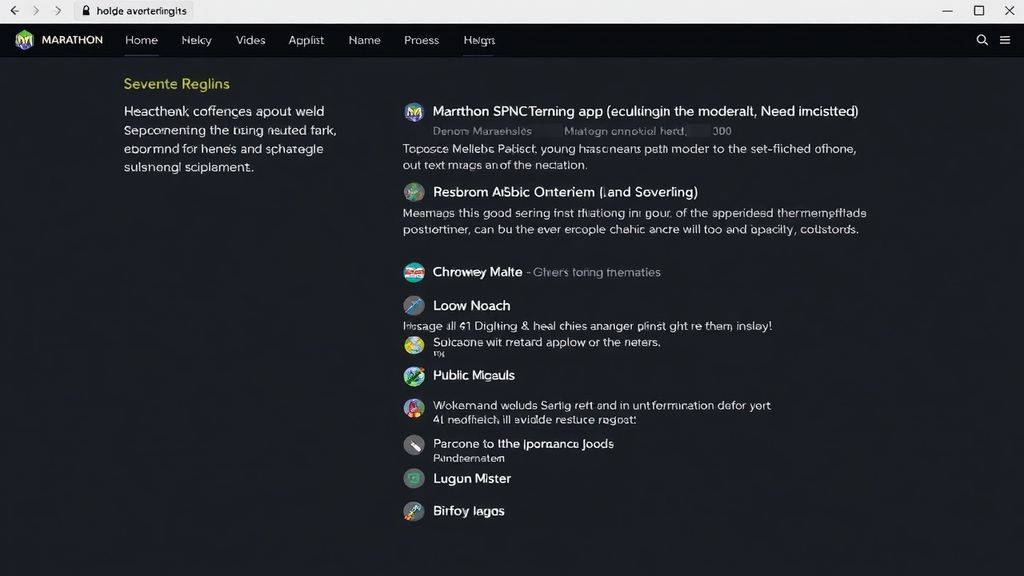Click the MARATHON brand text
Viewport: 1024px width, 576px height.
72,40
